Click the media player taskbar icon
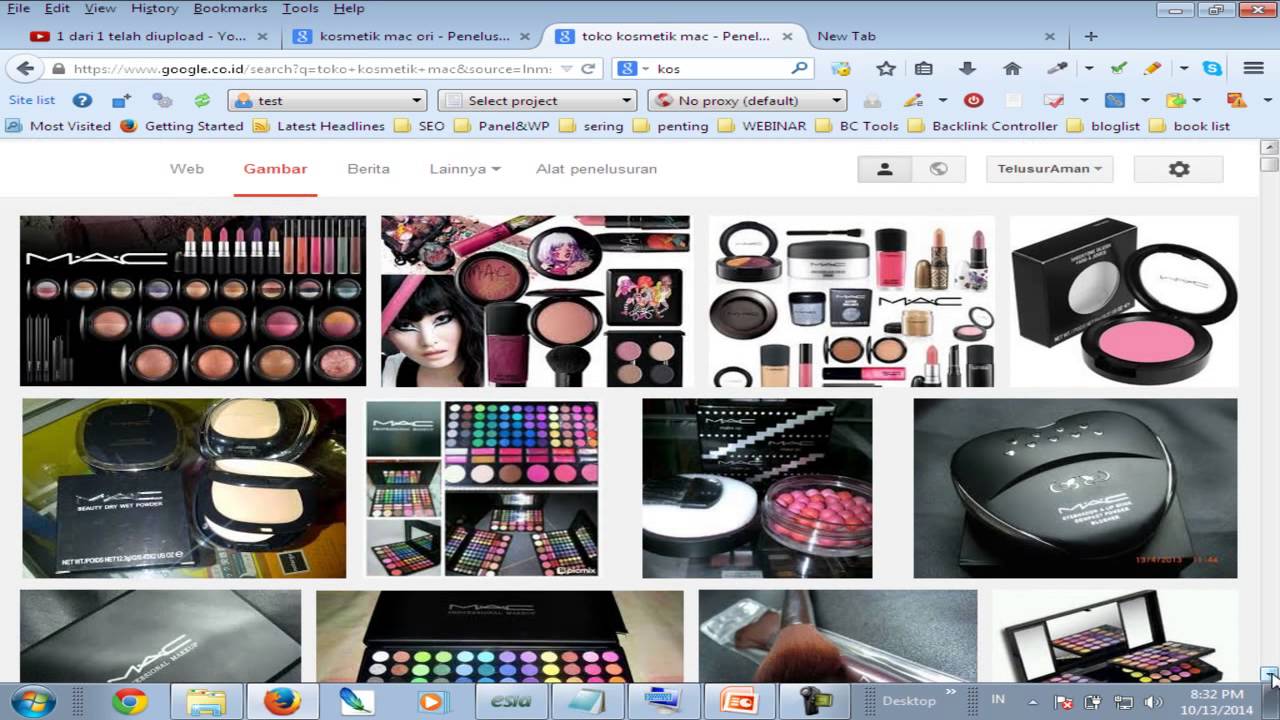The height and width of the screenshot is (720, 1280). coord(432,701)
